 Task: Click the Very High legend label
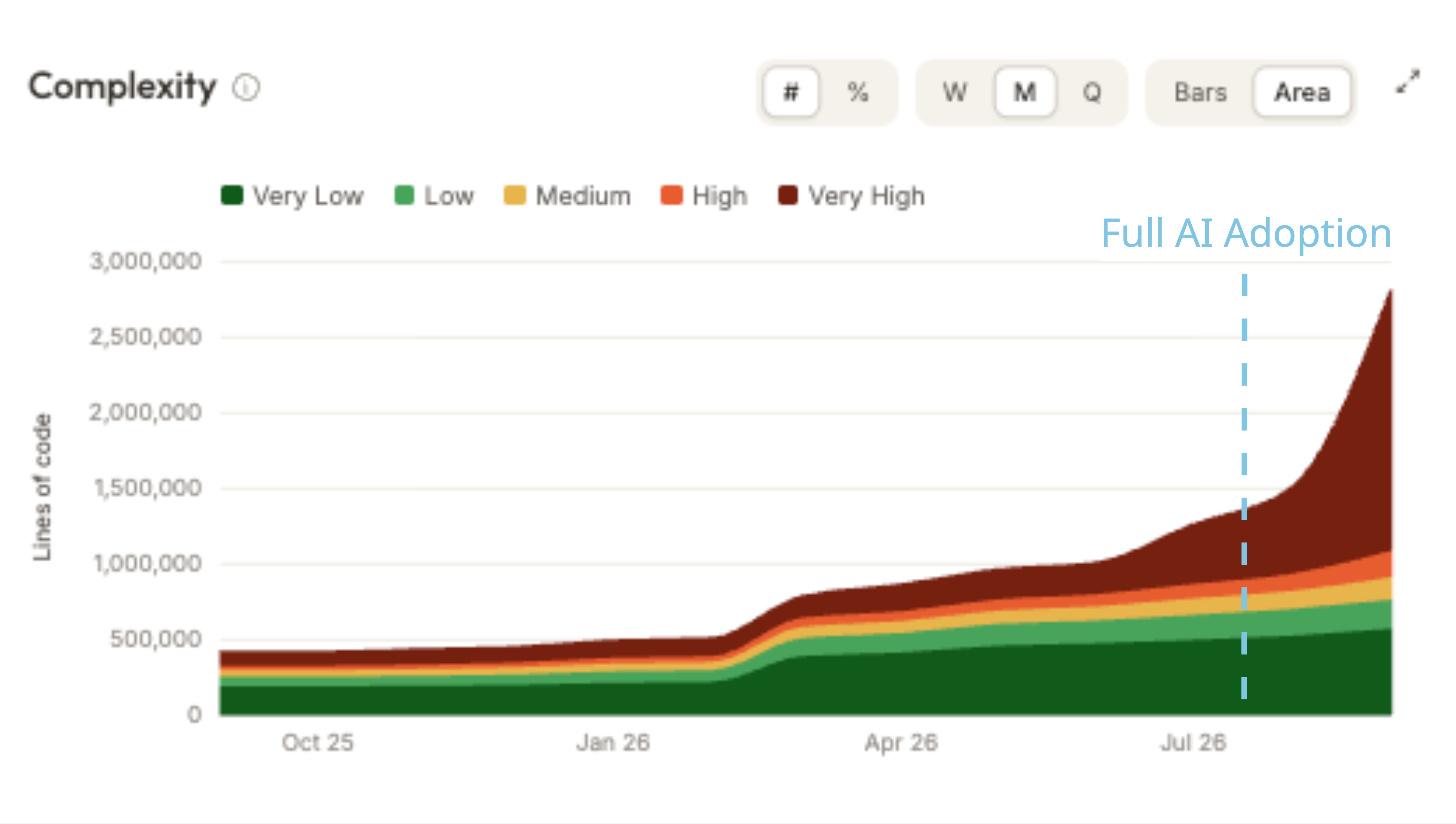(x=867, y=196)
